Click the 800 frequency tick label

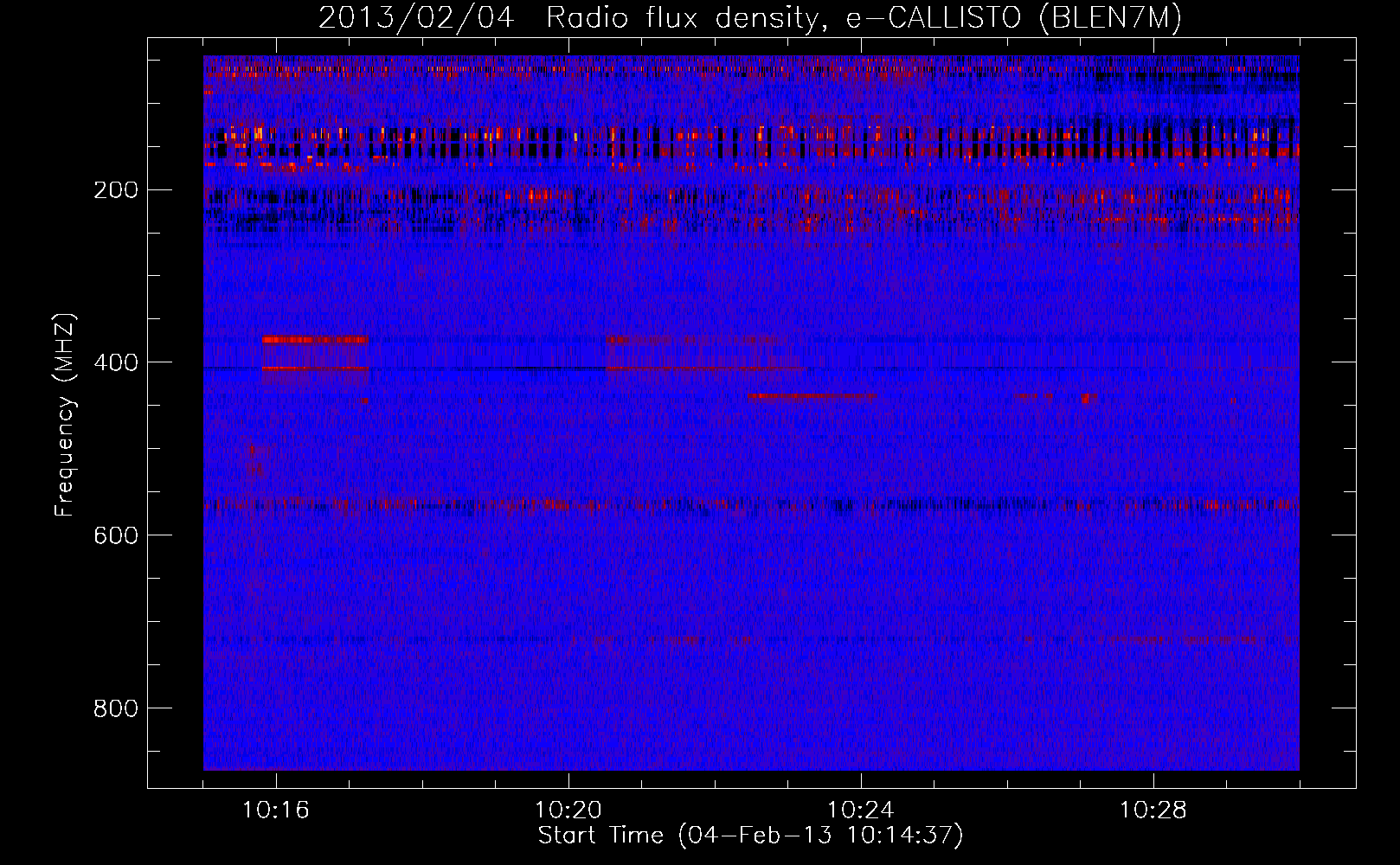pos(115,708)
